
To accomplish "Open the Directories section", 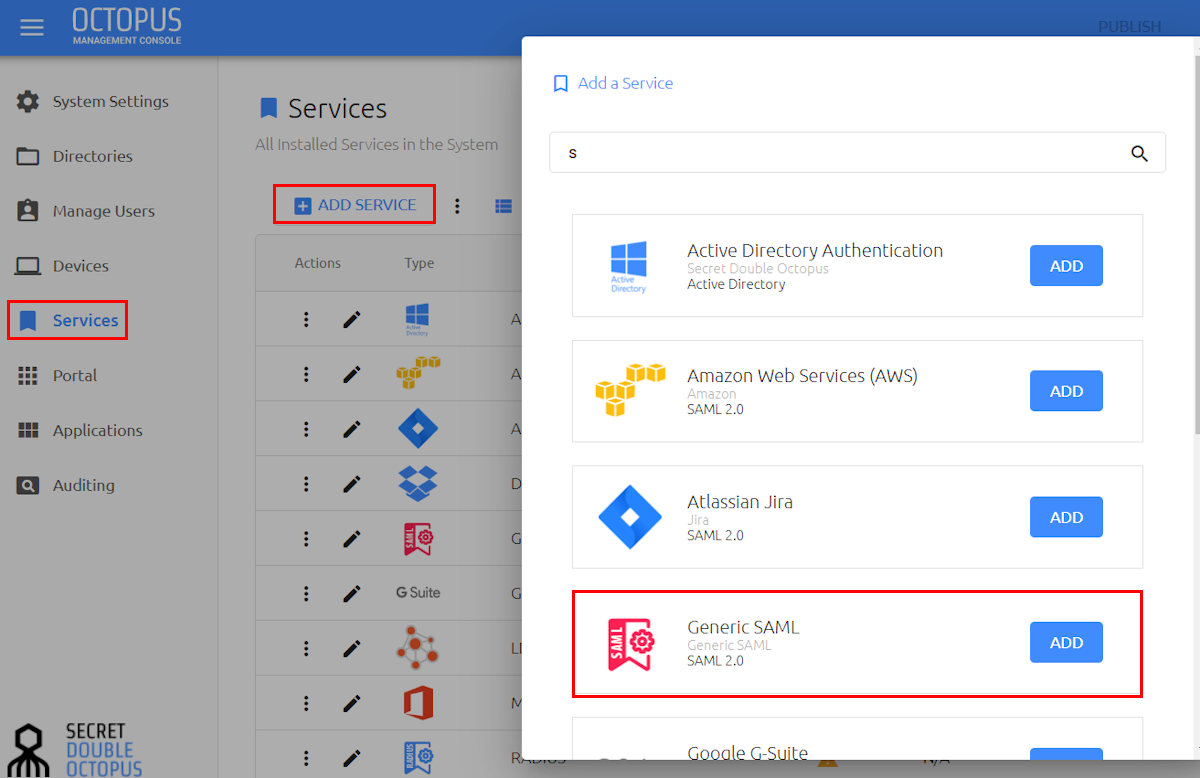I will 92,156.
